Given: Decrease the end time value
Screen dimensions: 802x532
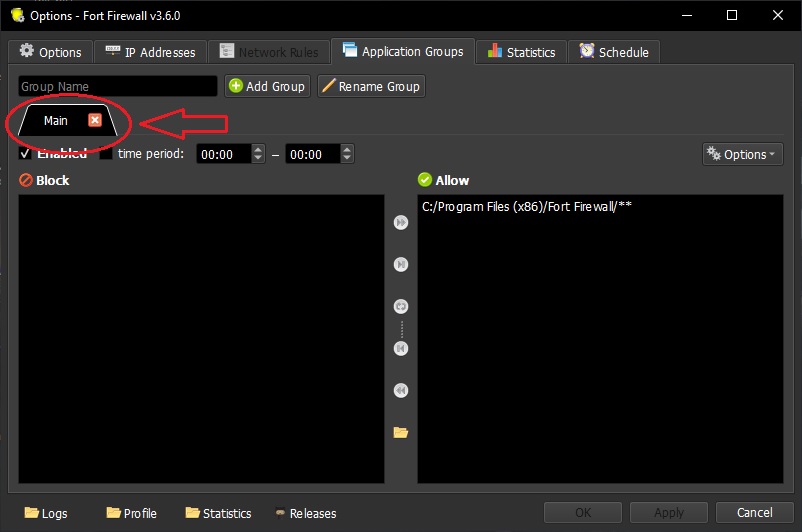Looking at the screenshot, I should 347,159.
